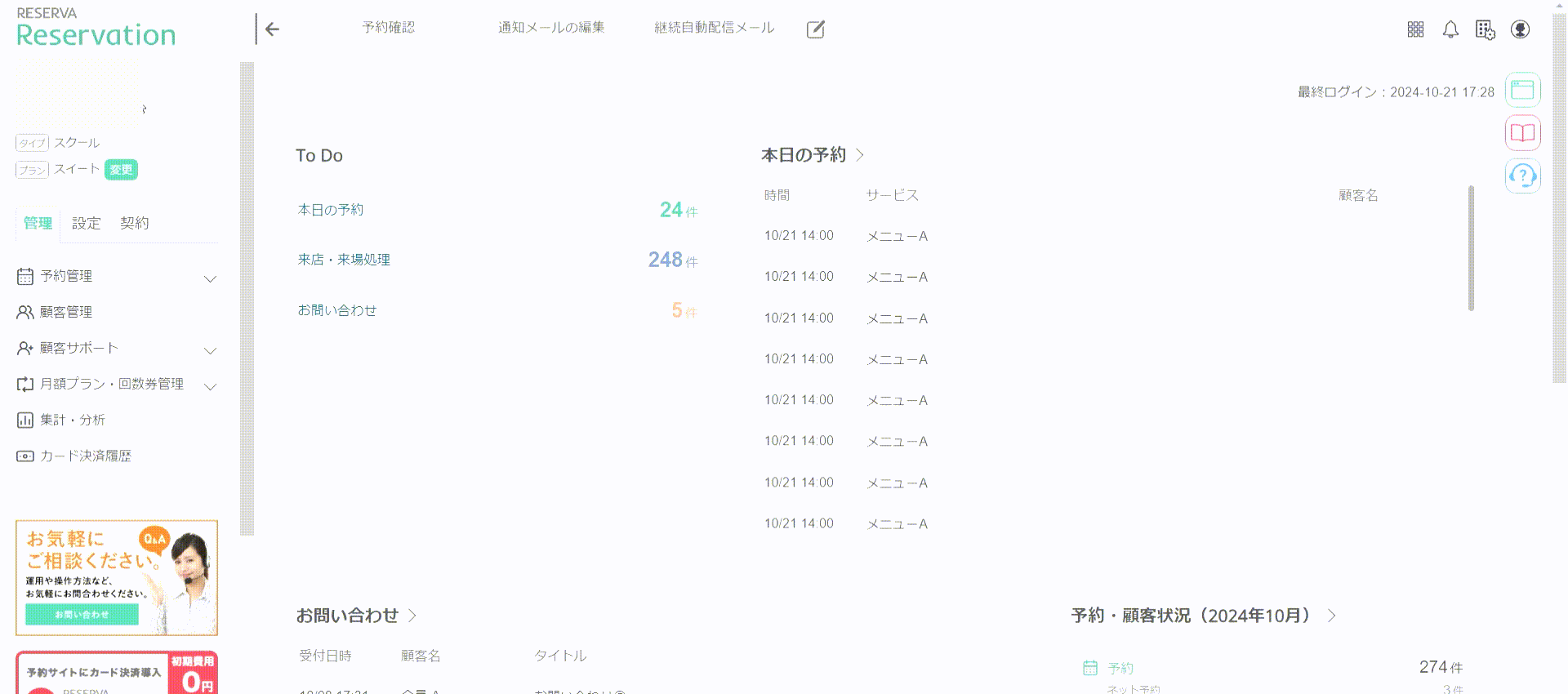Click the 5件 inquiry count
The width and height of the screenshot is (1568, 694).
click(x=684, y=311)
